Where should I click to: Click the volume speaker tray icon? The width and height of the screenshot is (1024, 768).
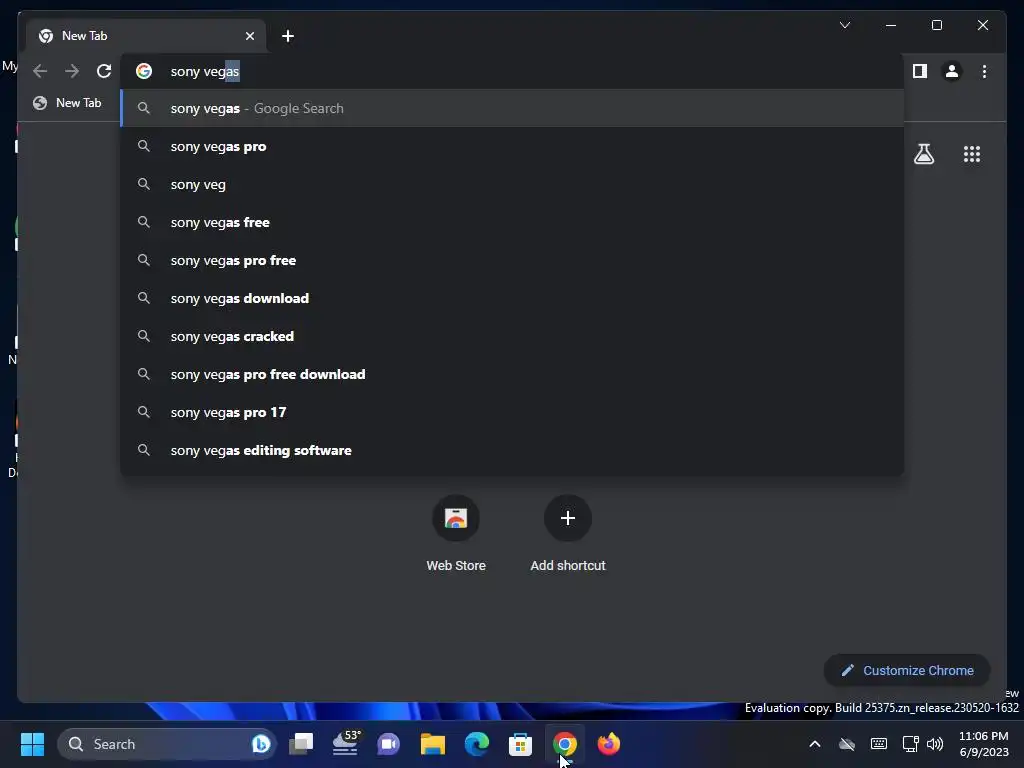935,744
